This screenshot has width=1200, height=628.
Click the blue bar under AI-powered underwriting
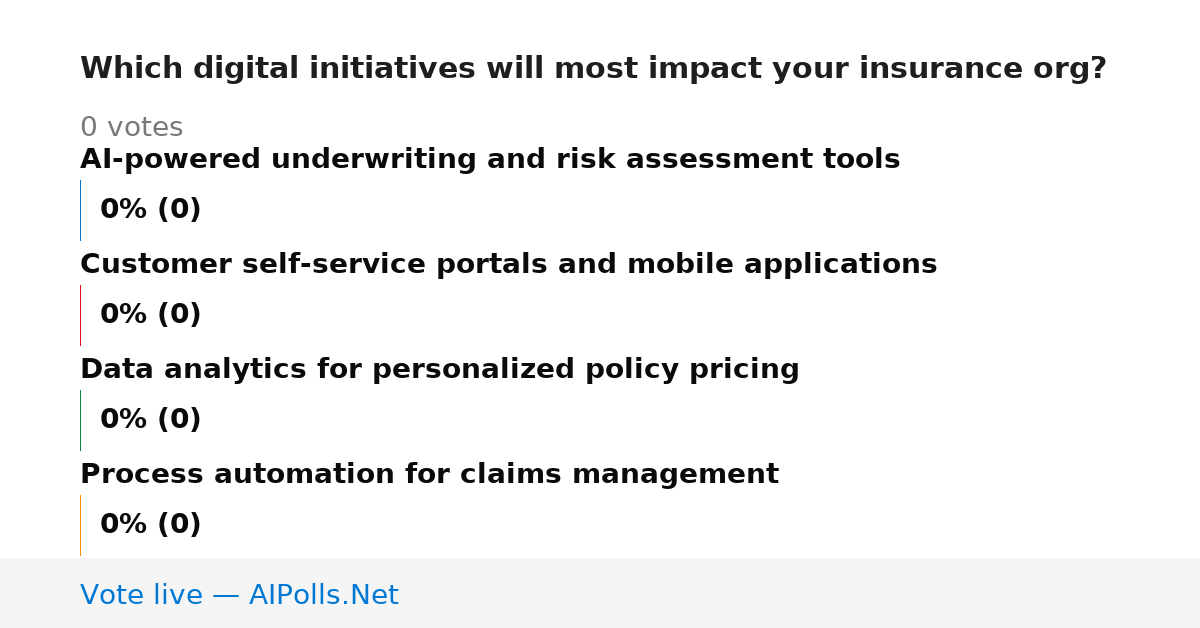pyautogui.click(x=80, y=210)
